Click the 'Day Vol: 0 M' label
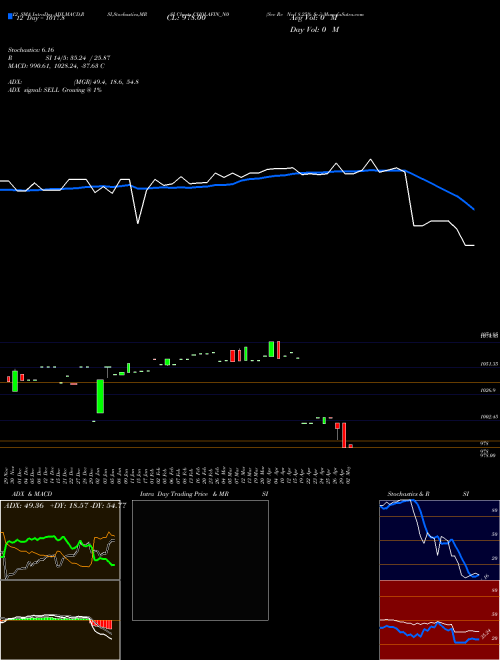Screen dimensions: 500x660 tap(314, 30)
